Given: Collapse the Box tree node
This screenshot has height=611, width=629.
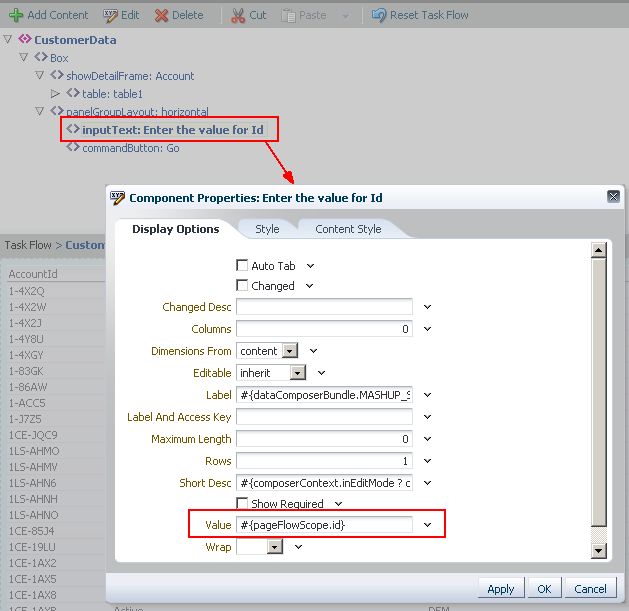Looking at the screenshot, I should (24, 57).
